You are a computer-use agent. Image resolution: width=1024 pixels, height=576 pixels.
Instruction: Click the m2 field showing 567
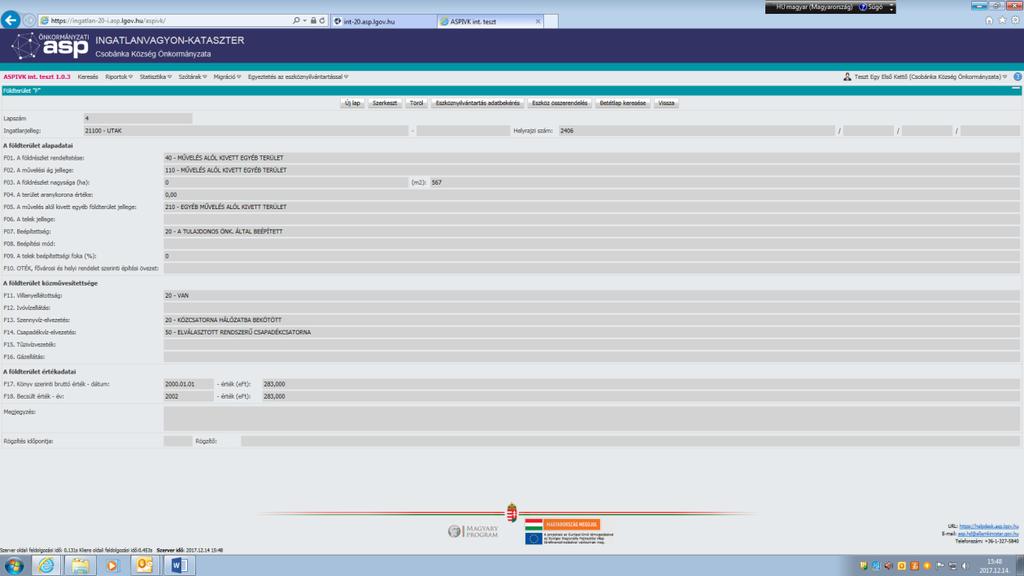click(725, 182)
